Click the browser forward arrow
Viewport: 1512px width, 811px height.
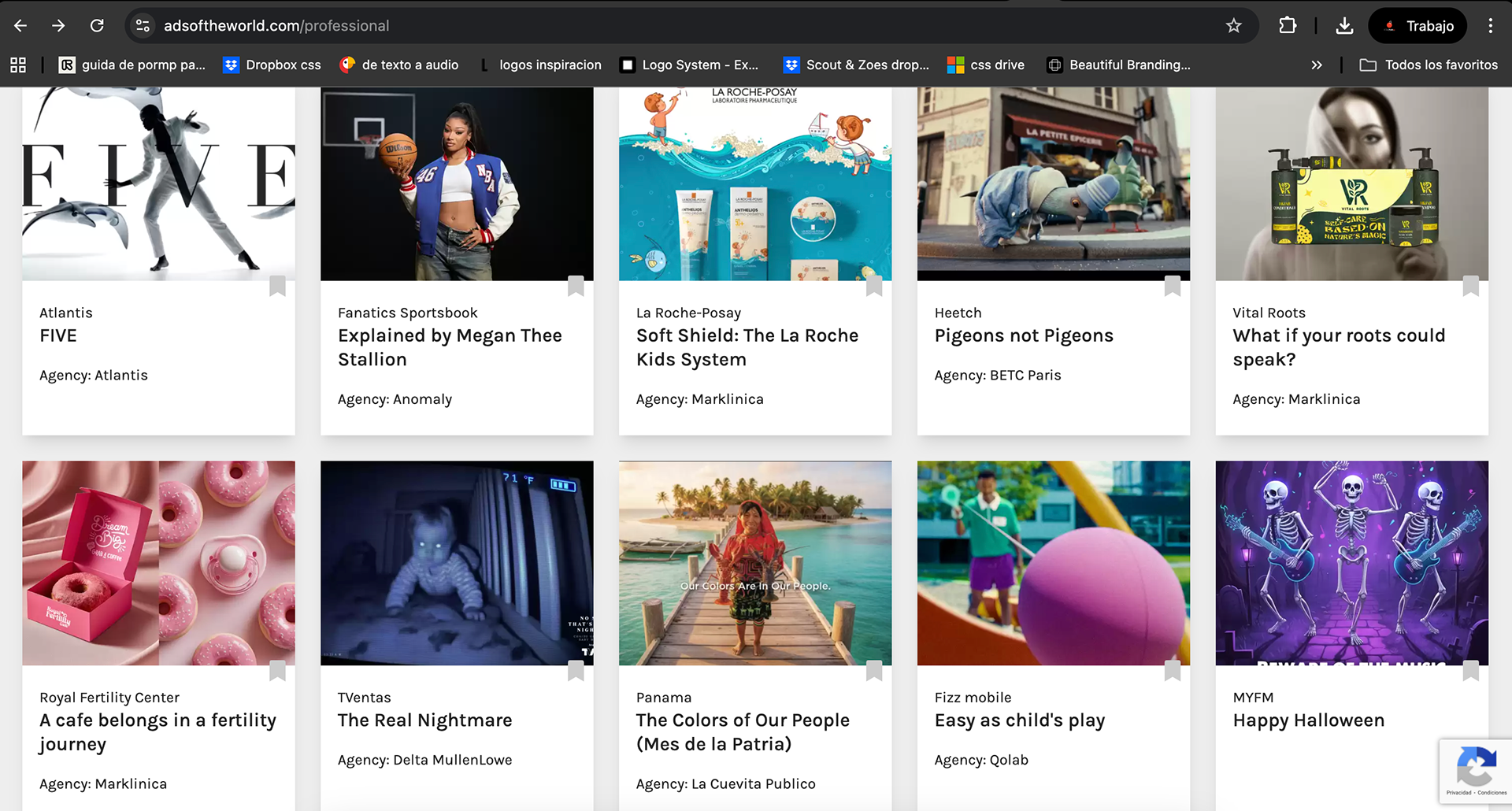click(x=58, y=26)
